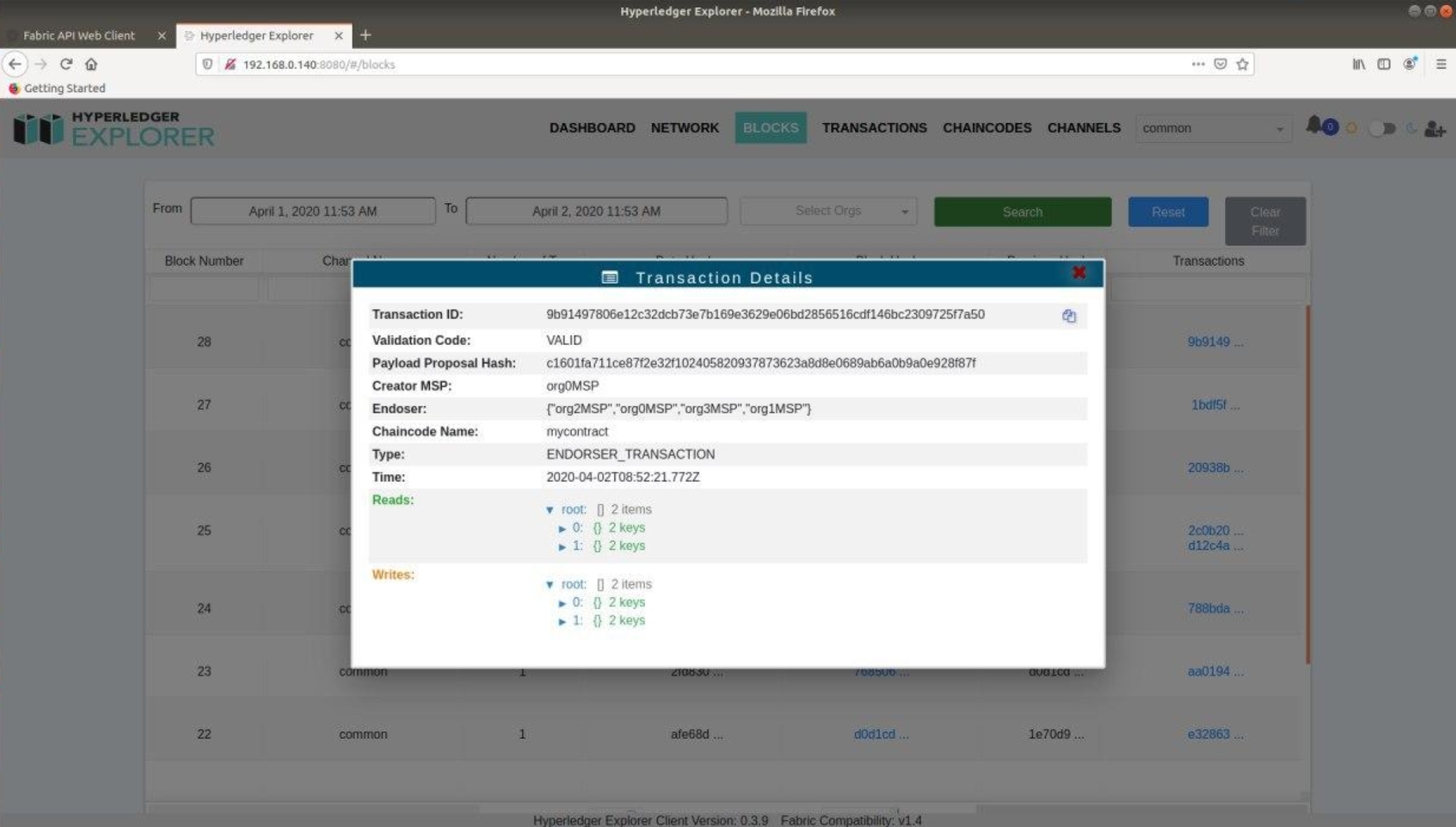Collapse the Writes root node
Image resolution: width=1456 pixels, height=827 pixels.
coord(550,585)
